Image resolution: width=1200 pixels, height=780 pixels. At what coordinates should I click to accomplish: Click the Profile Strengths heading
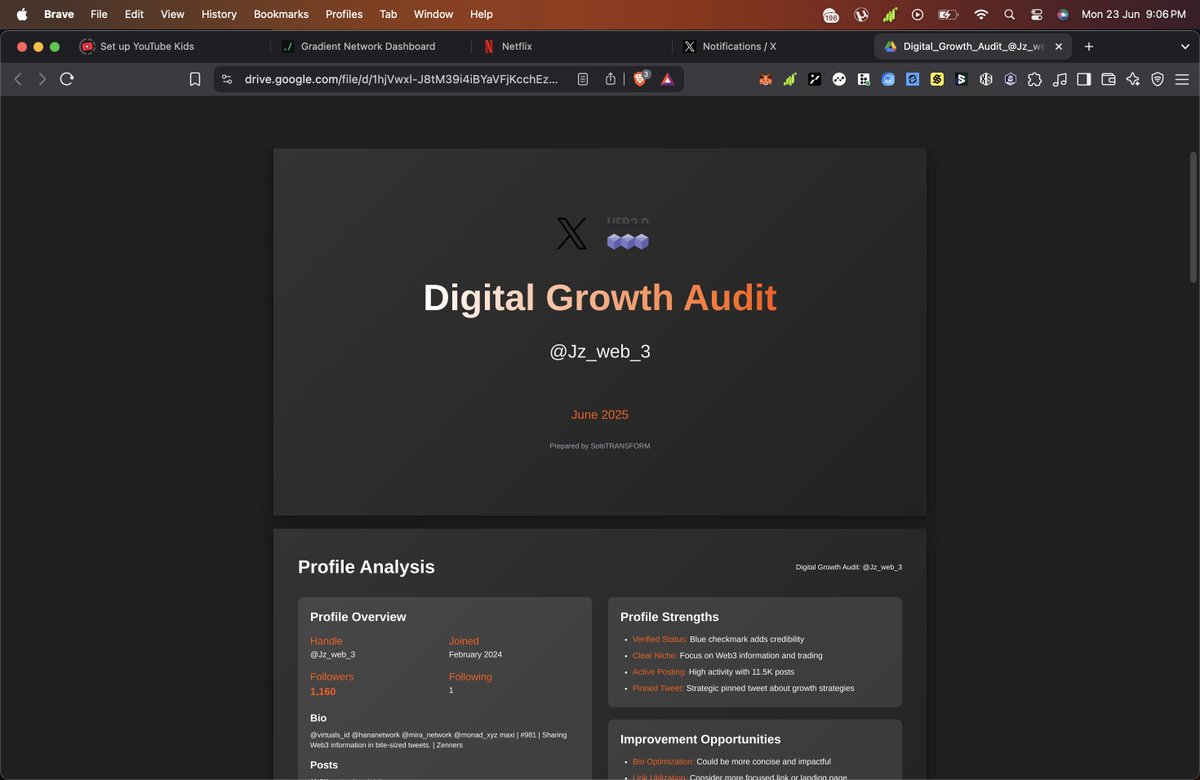[x=669, y=617]
